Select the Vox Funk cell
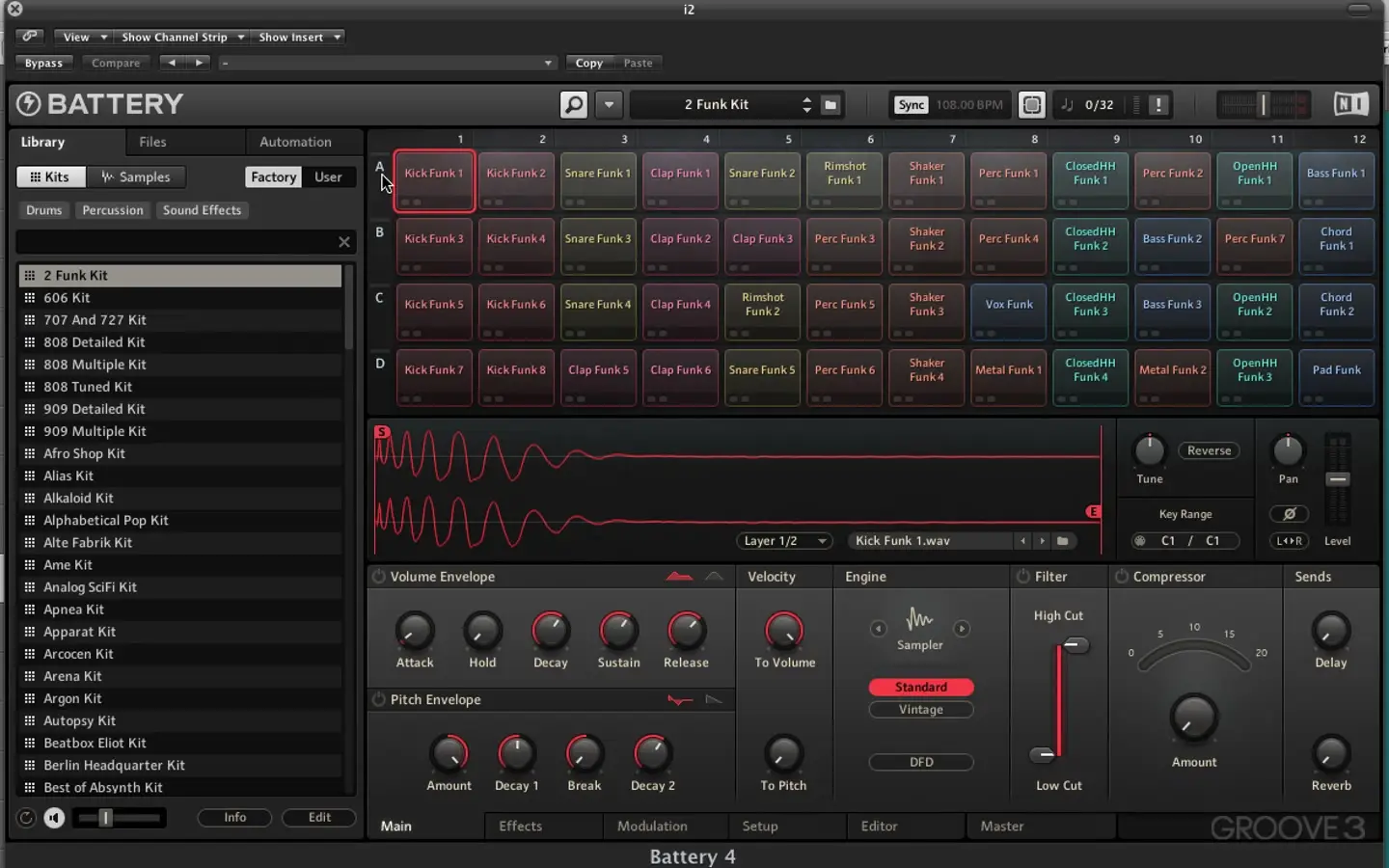 pyautogui.click(x=1009, y=312)
